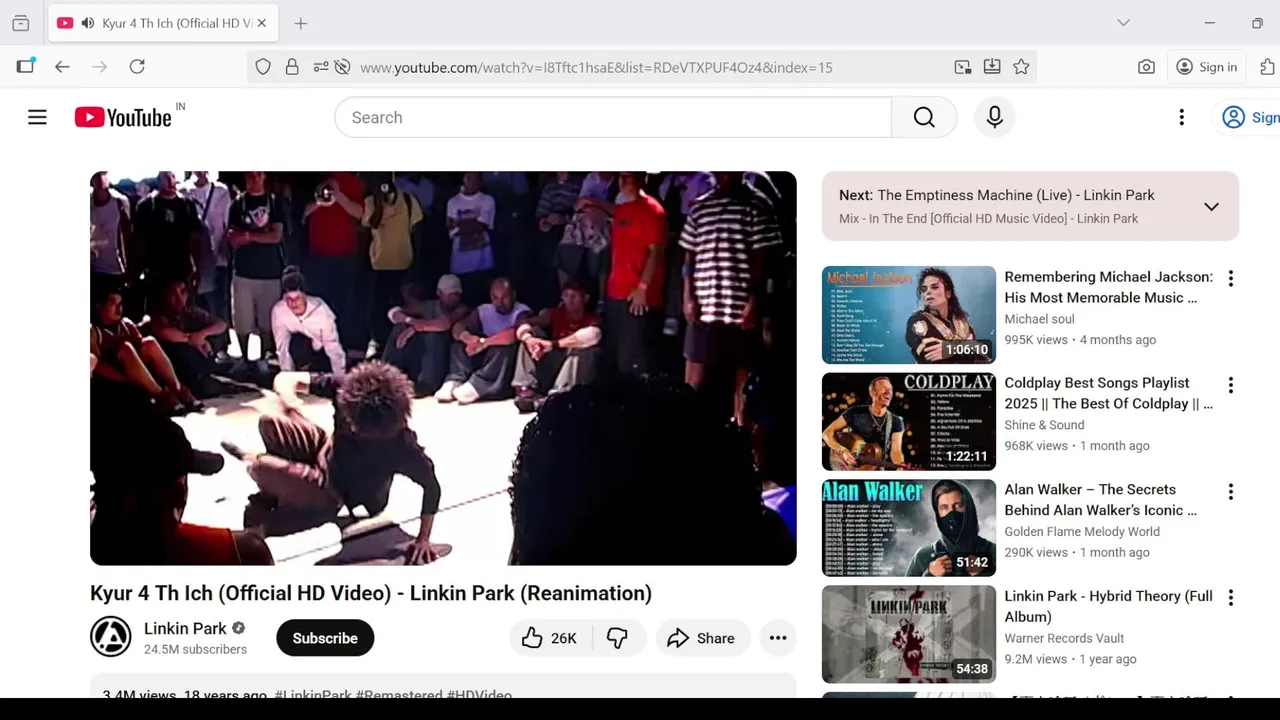Like the video with thumbs-up 26K
1280x720 pixels.
(x=550, y=638)
